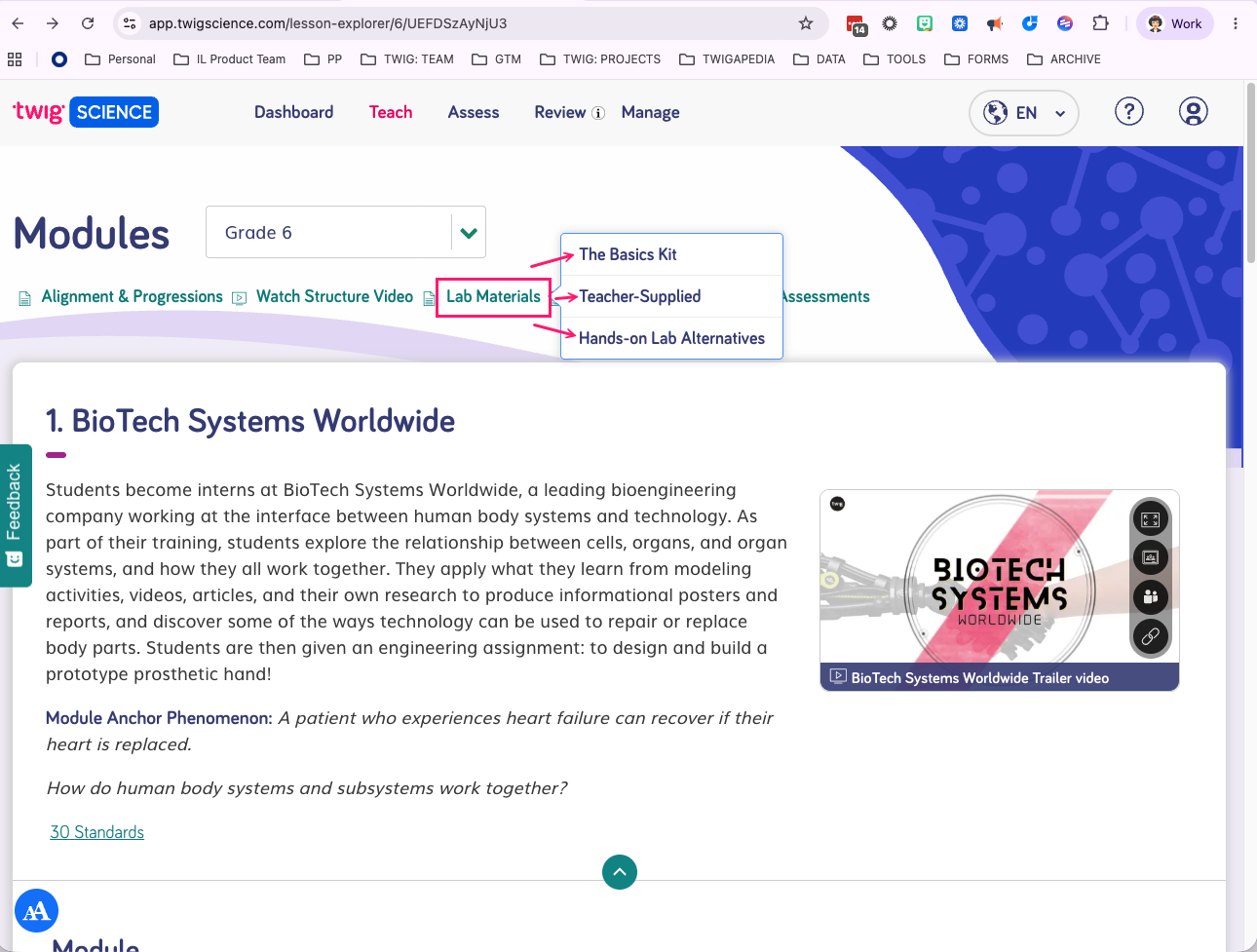The image size is (1257, 952).
Task: Select Hands-on Lab Alternatives
Action: pos(671,338)
